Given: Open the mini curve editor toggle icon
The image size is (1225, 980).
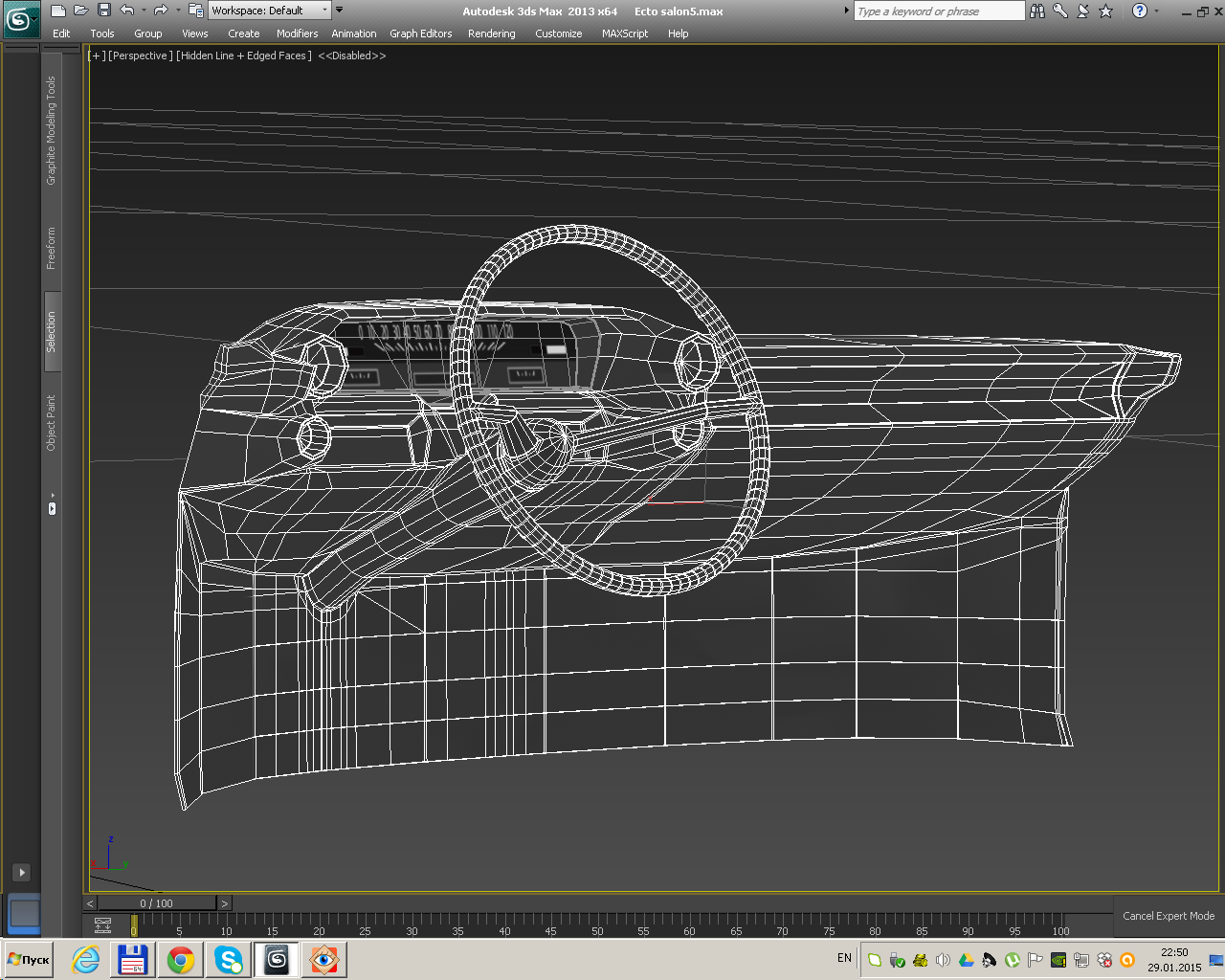Looking at the screenshot, I should (102, 925).
